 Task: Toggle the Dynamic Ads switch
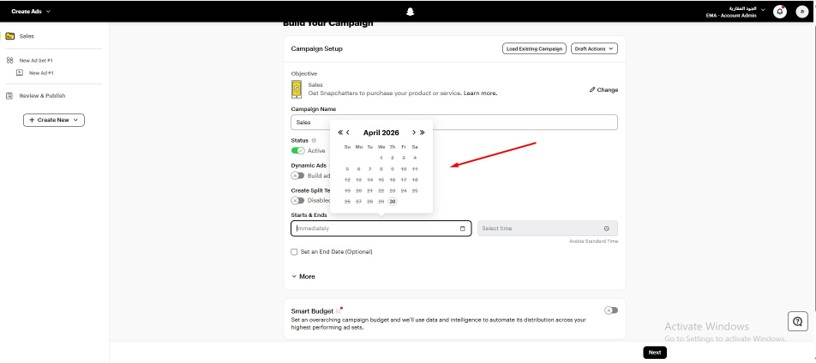click(x=298, y=175)
